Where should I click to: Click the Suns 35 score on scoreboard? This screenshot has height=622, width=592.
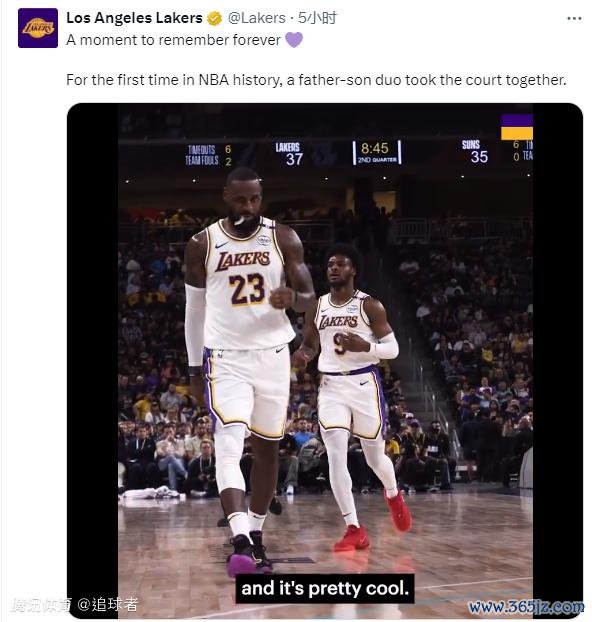tap(475, 152)
